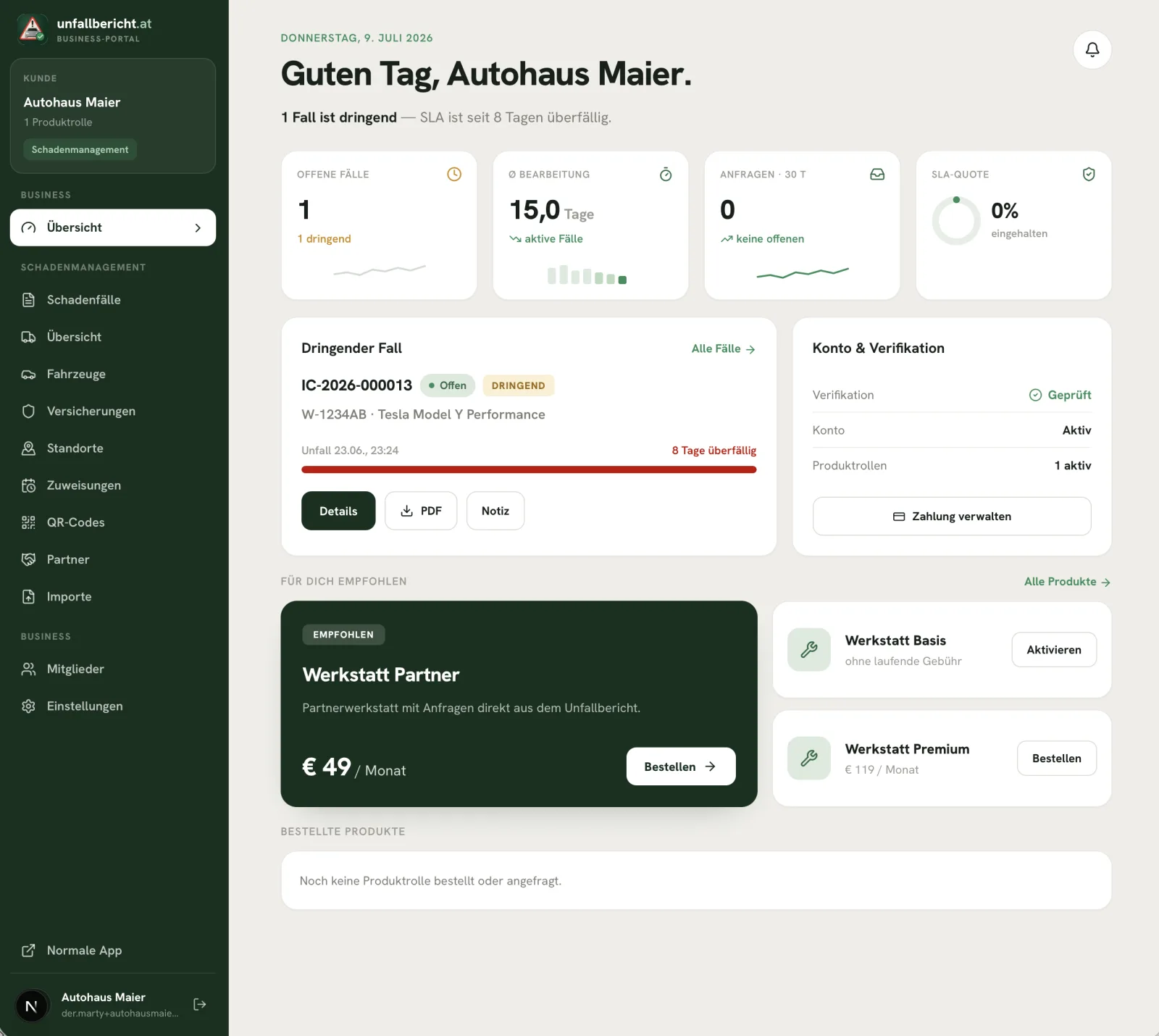Order Werkstatt Premium via Bestellen
1159x1036 pixels.
[x=1057, y=759]
